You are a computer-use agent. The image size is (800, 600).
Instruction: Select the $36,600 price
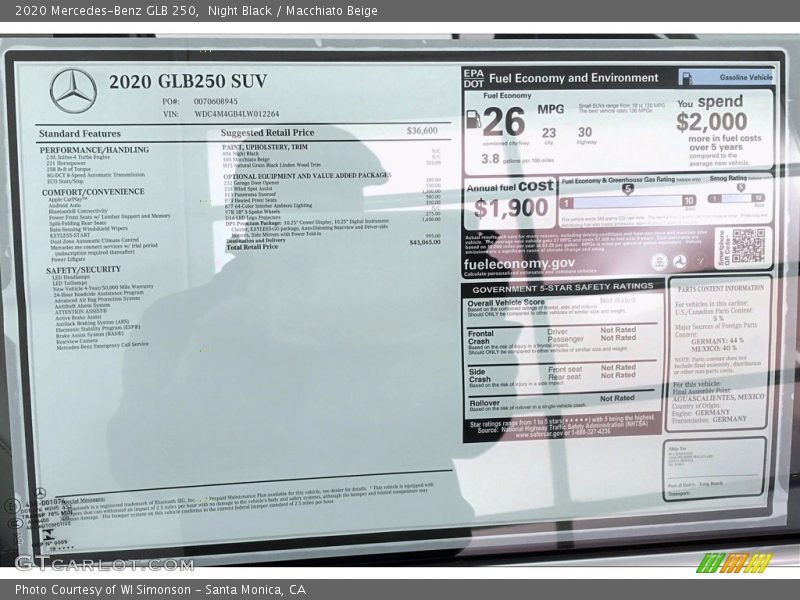422,131
